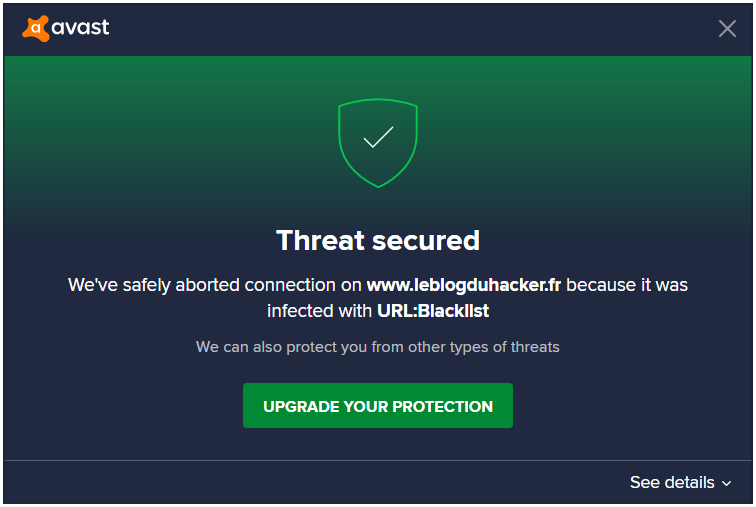The image size is (756, 507).
Task: Click the URL:Blacklist threat name
Action: point(433,311)
